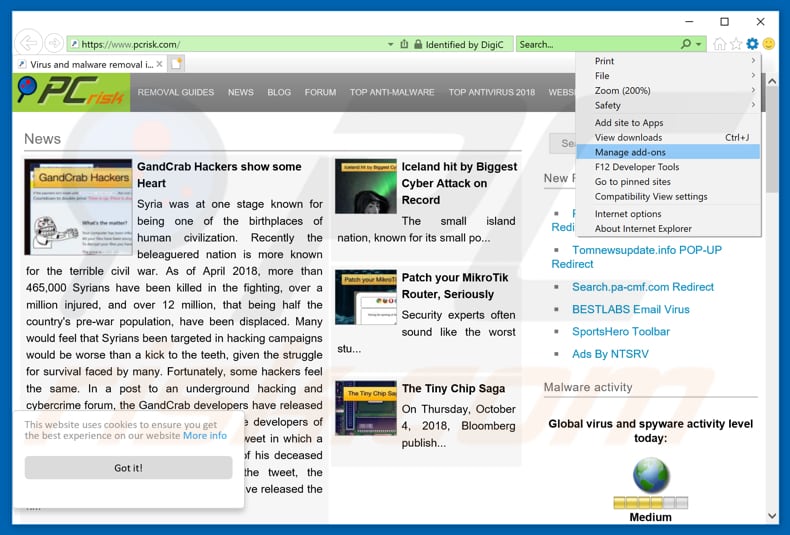The image size is (790, 535).
Task: Click the vertical scrollbar thumb
Action: point(771,140)
